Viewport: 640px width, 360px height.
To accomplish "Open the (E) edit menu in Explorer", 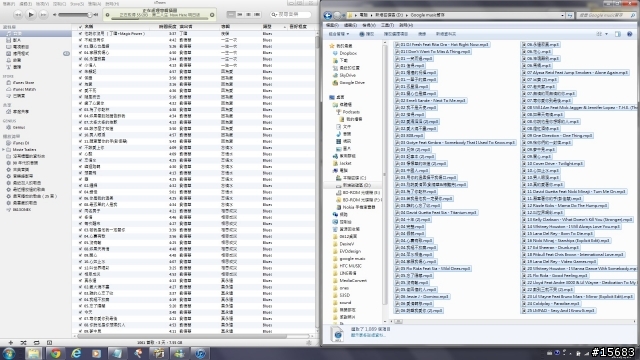I will coord(350,25).
